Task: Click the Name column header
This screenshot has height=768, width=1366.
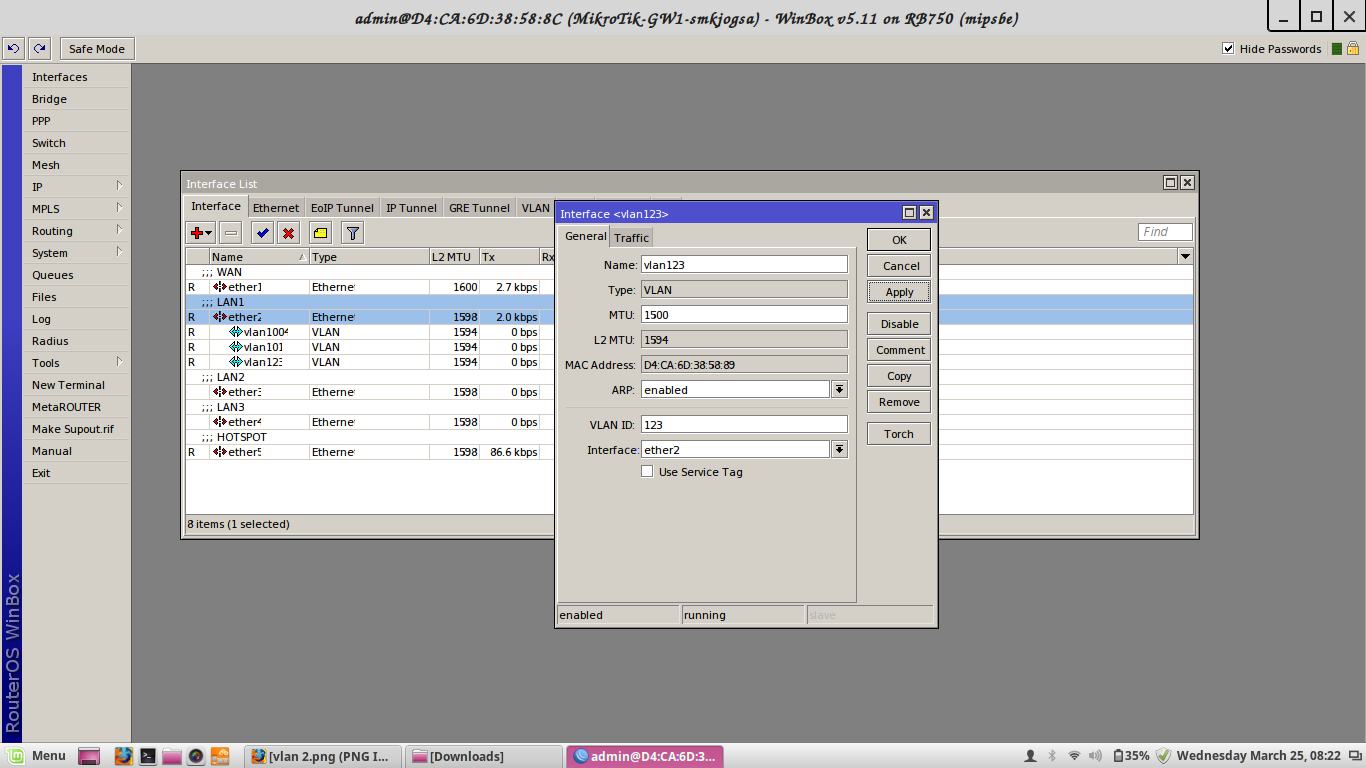Action: pyautogui.click(x=259, y=257)
